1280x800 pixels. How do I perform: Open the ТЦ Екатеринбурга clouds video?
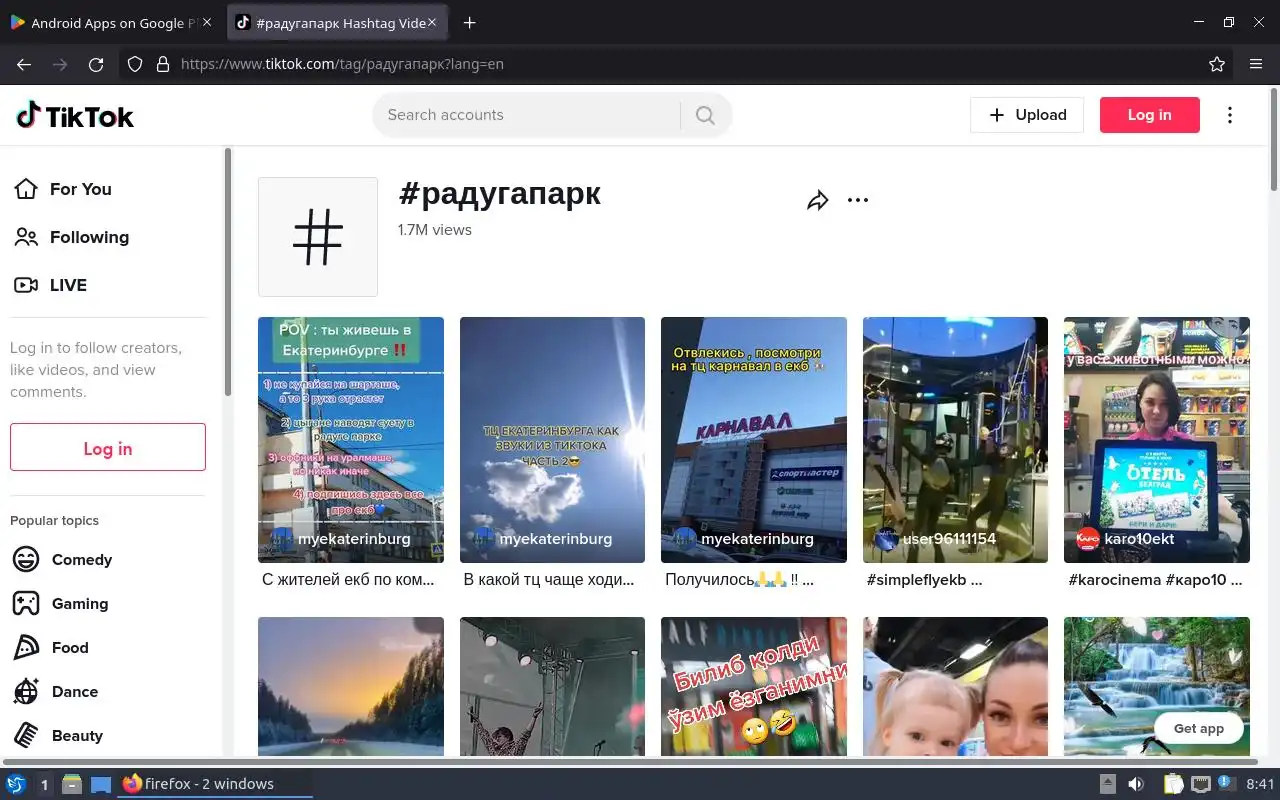[x=552, y=440]
